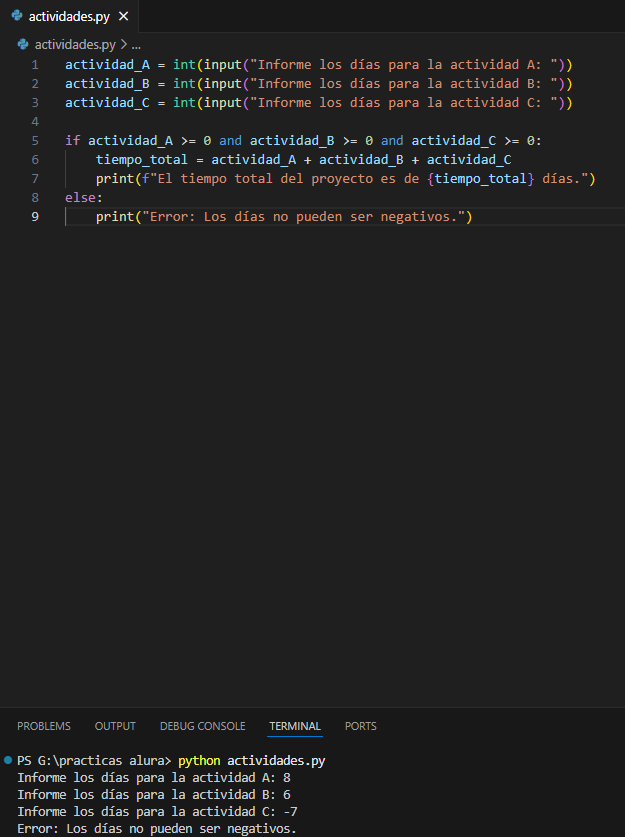Click the input function on line 3
The image size is (625, 837).
223,102
